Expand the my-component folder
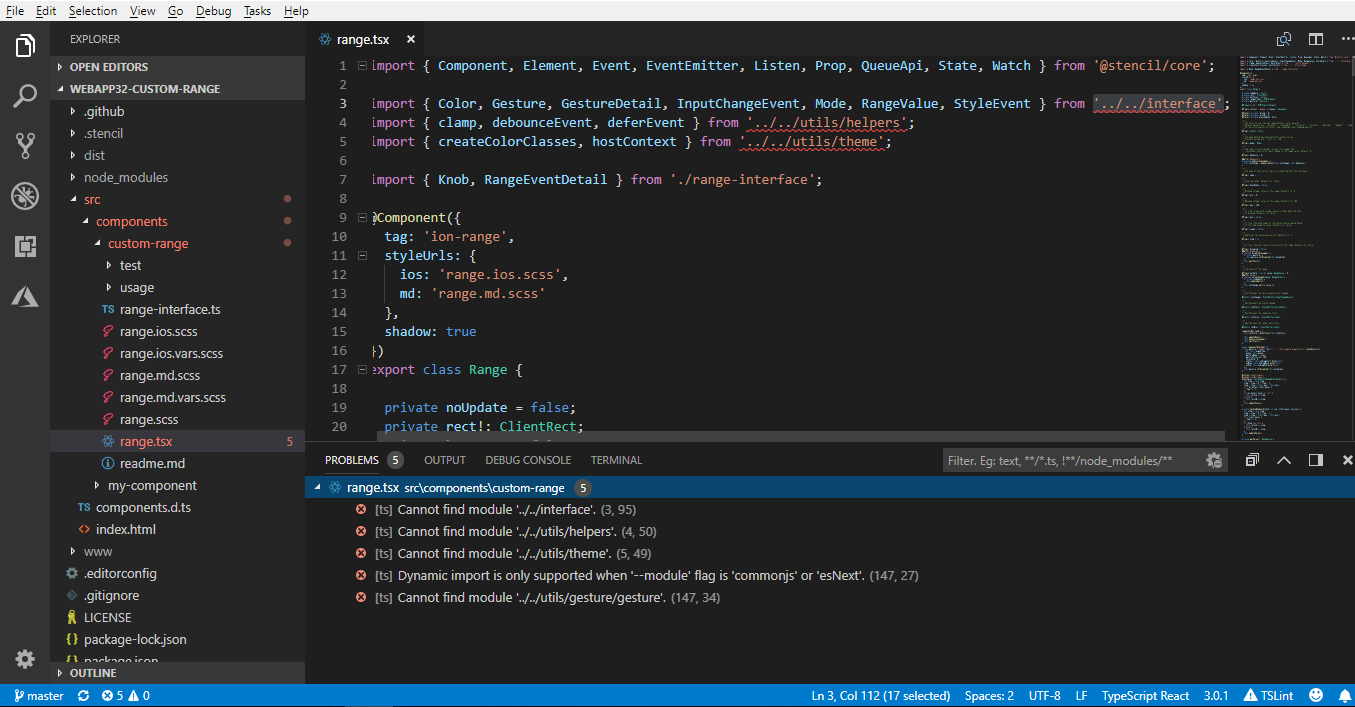This screenshot has width=1355, height=707. [x=97, y=485]
